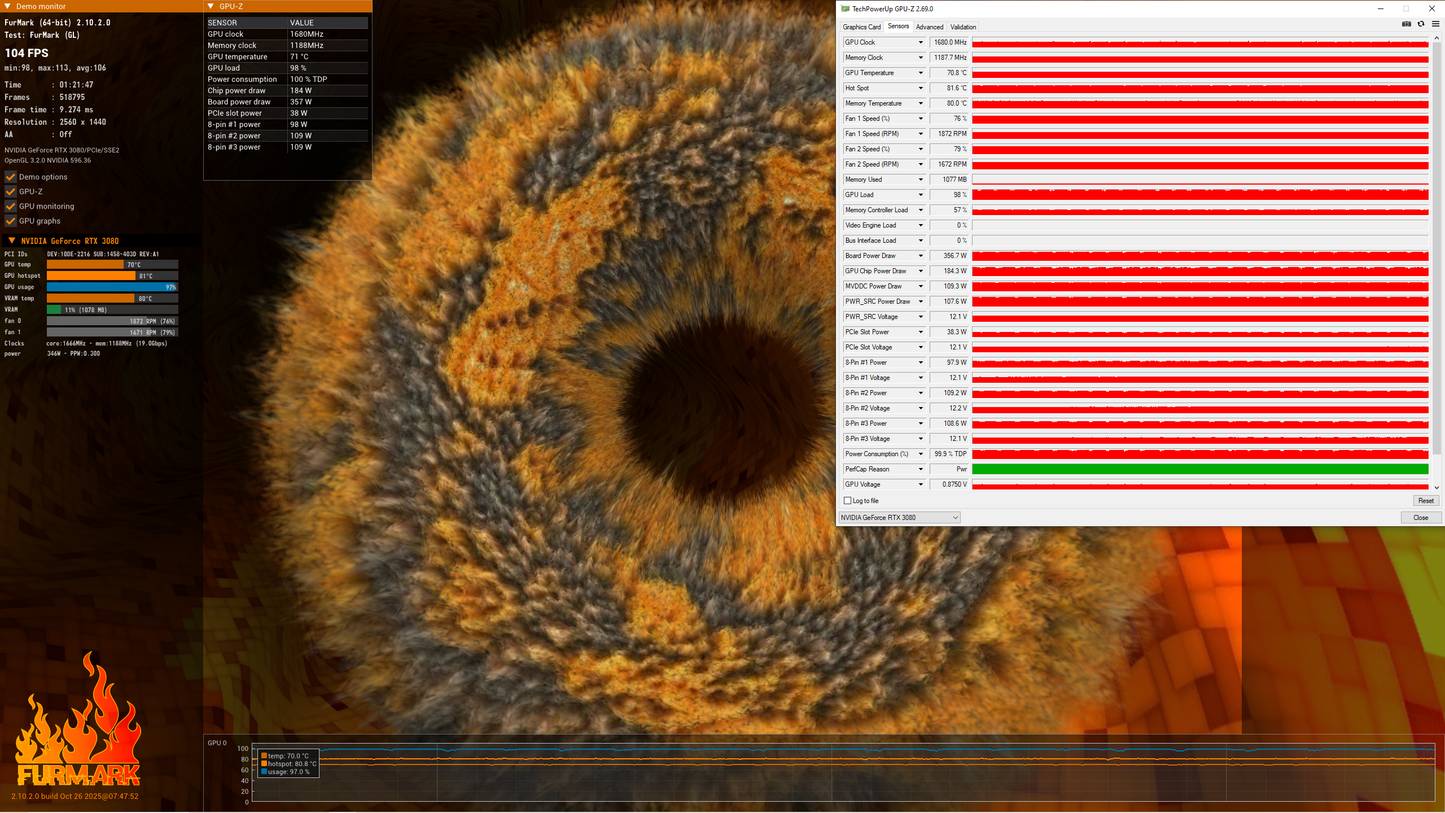Screen dimensions: 1445x813
Task: Click the 1077 MB Memory Used value
Action: 949,180
